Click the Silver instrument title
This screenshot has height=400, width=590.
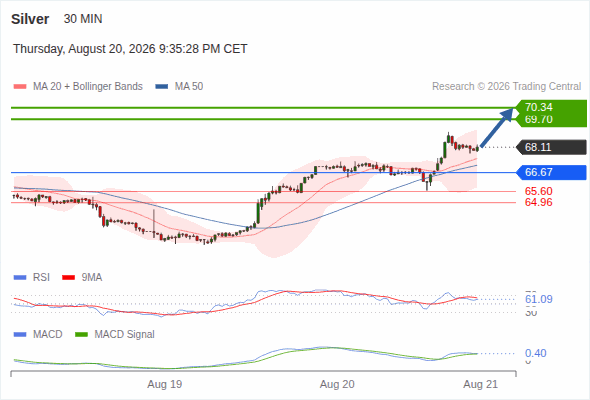(30, 19)
